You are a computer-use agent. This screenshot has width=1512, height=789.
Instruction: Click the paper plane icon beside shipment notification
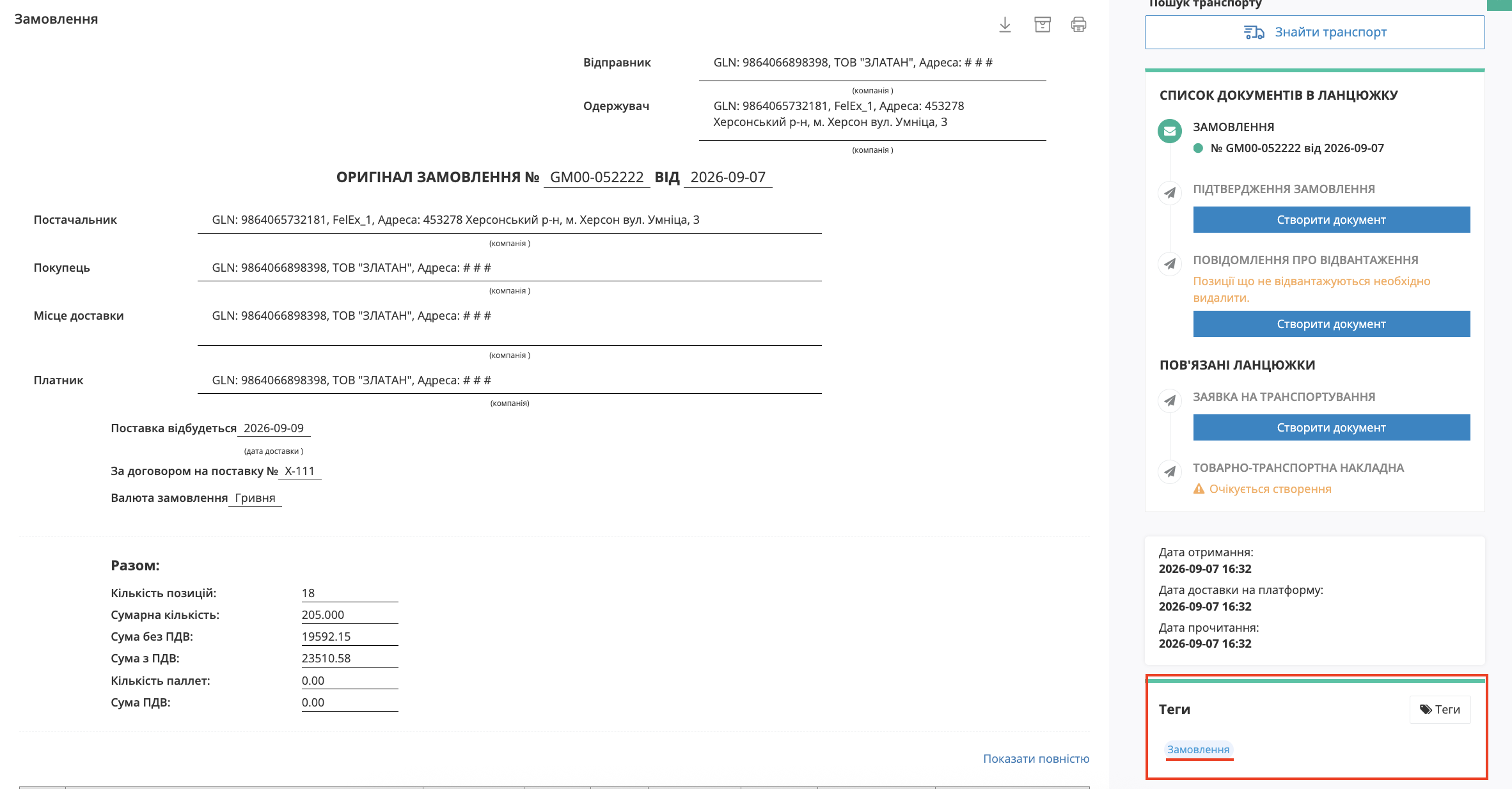(1170, 263)
